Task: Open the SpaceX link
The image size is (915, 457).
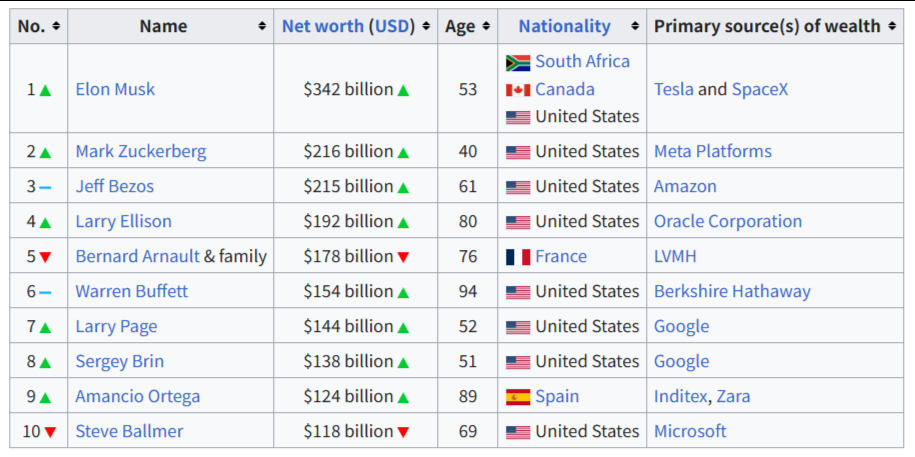Action: click(760, 89)
